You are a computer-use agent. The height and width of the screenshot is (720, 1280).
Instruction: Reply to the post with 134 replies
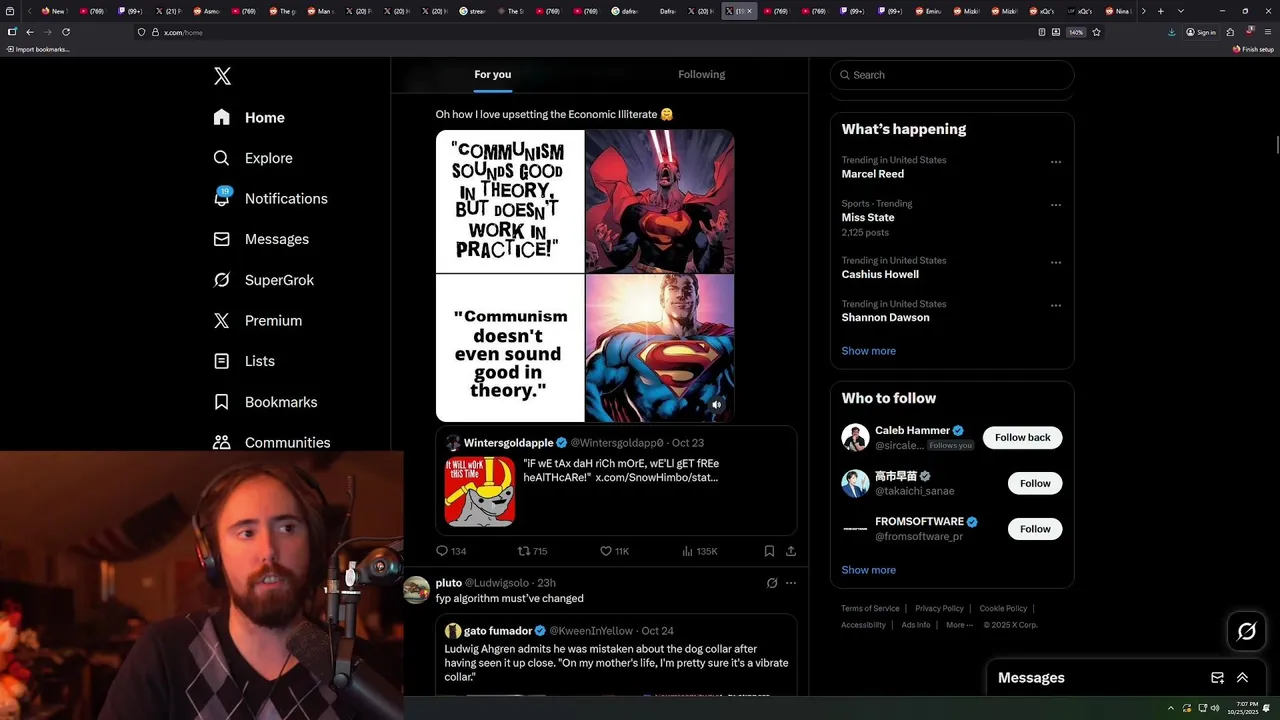(451, 551)
